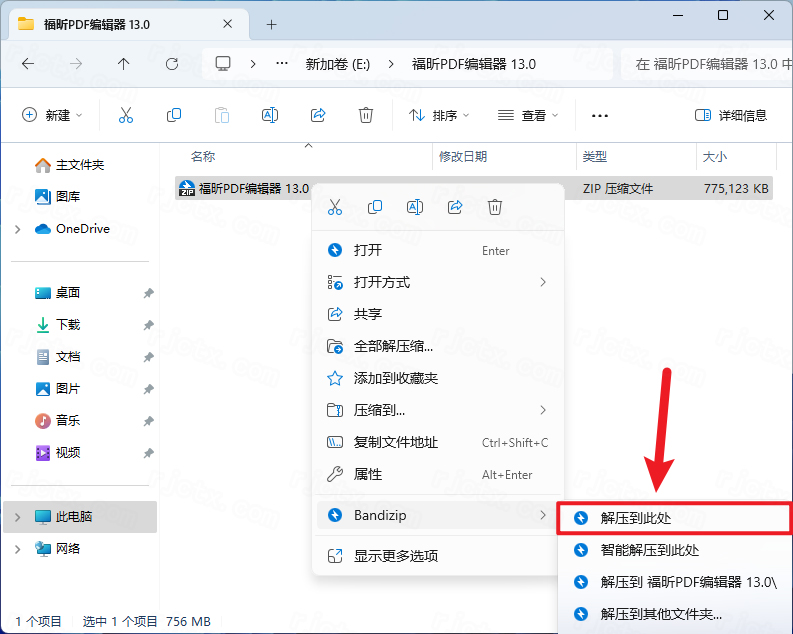The height and width of the screenshot is (634, 793).
Task: Select 解压到其他文件夹... option
Action: click(676, 614)
